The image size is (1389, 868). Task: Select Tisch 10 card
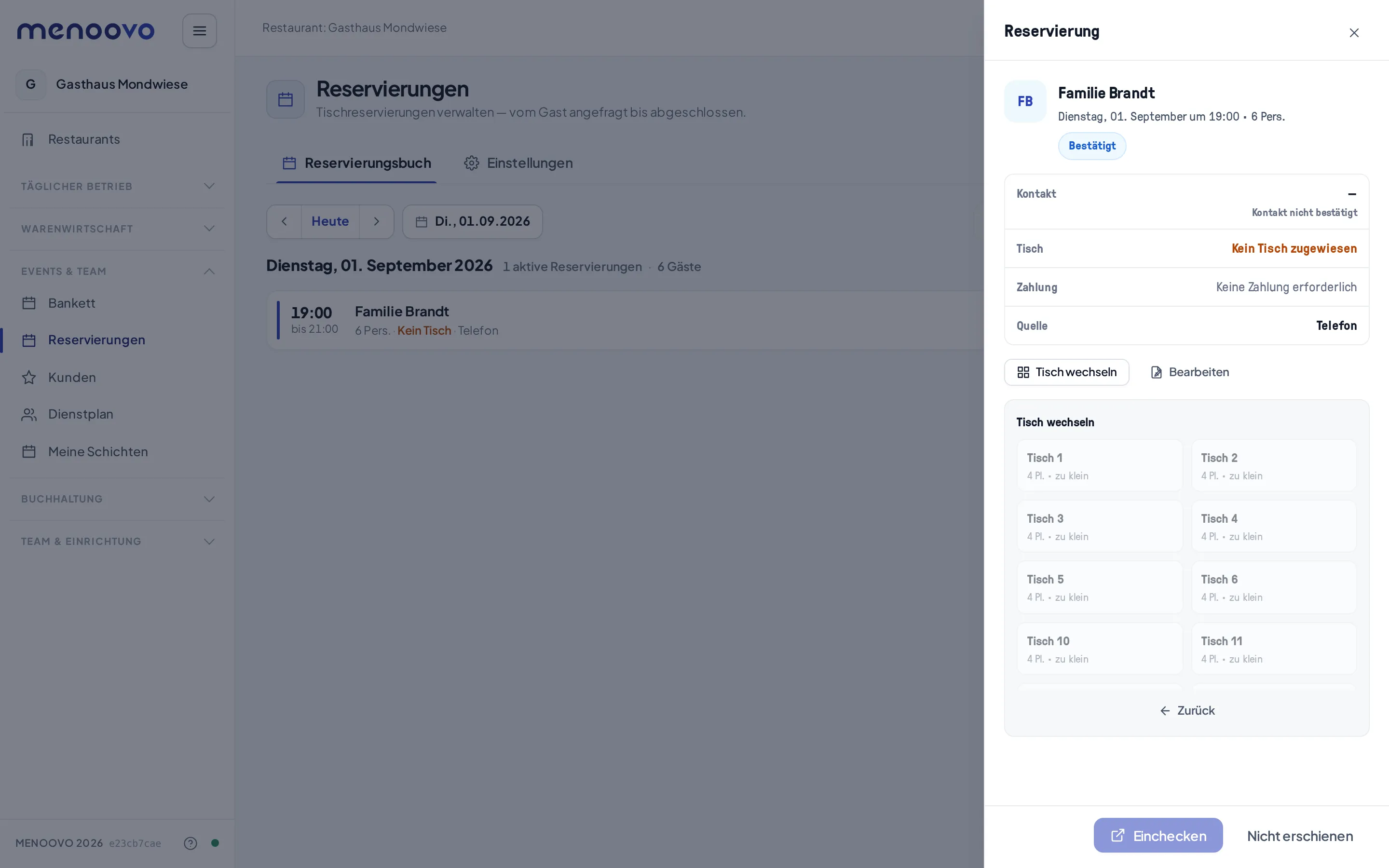pyautogui.click(x=1099, y=649)
